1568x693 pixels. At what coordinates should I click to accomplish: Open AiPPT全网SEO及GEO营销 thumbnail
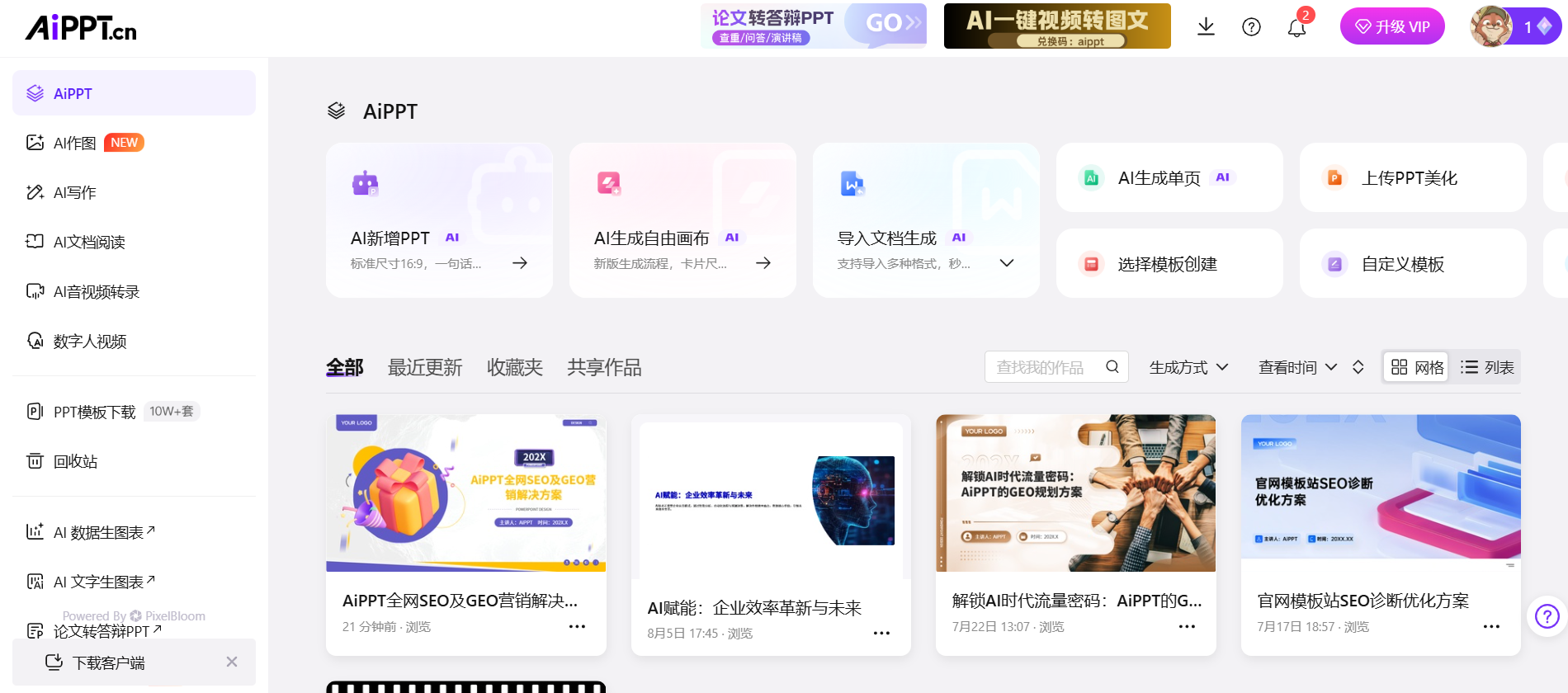[x=466, y=493]
